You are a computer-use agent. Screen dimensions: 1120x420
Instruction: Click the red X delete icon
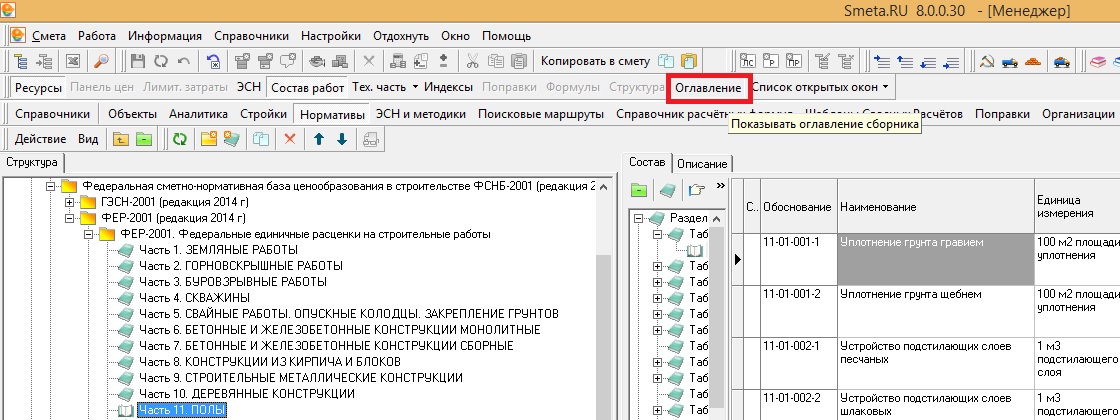point(290,139)
